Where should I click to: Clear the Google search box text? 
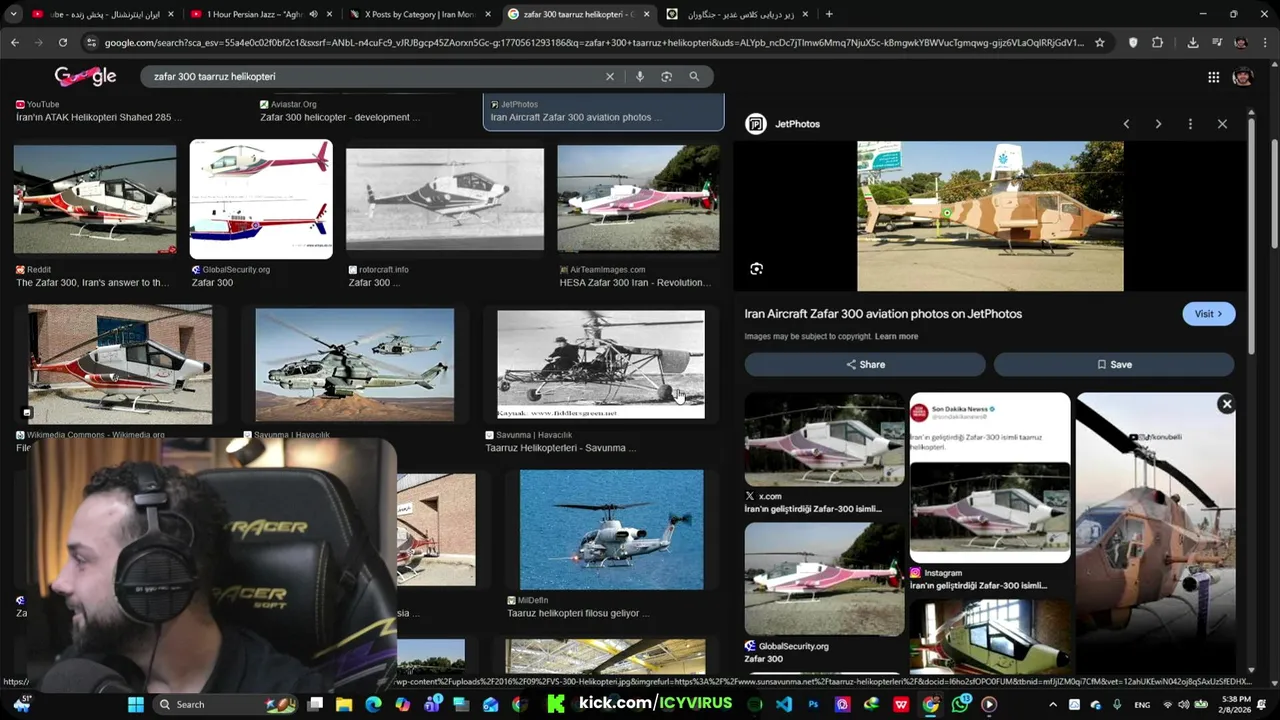pos(609,76)
